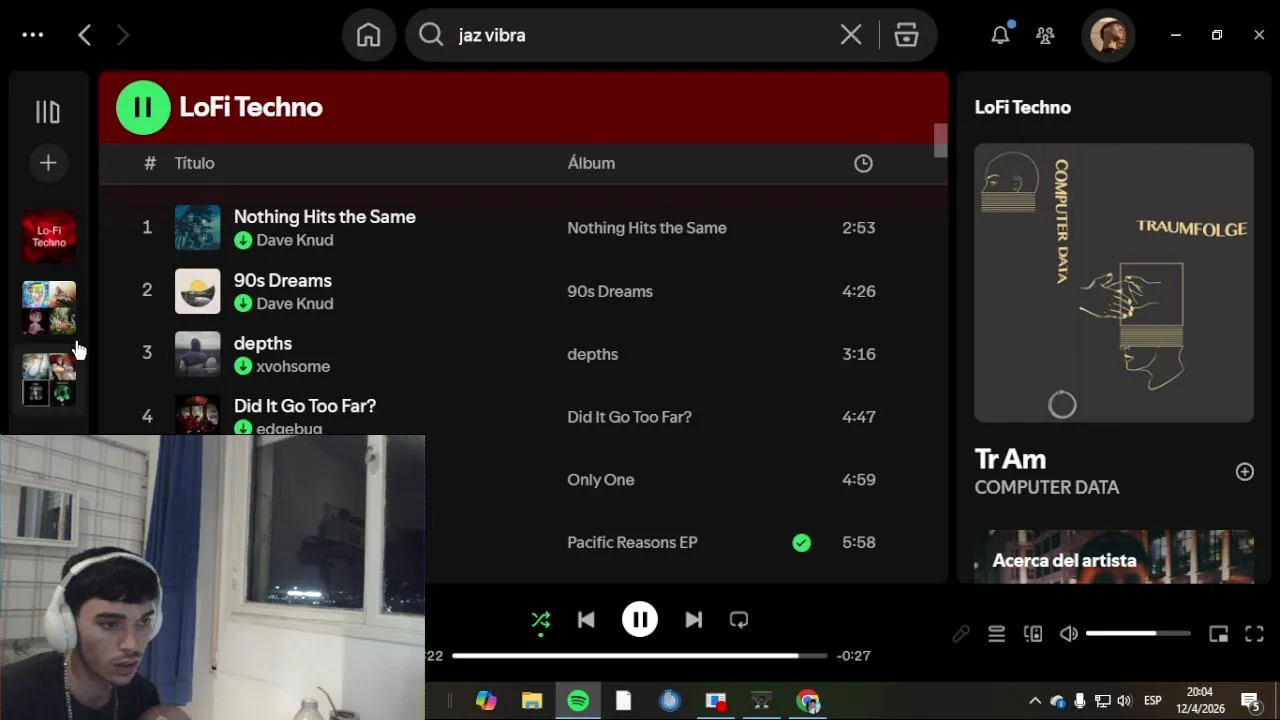Click the LoFi Techno heading in right panel

1023,107
